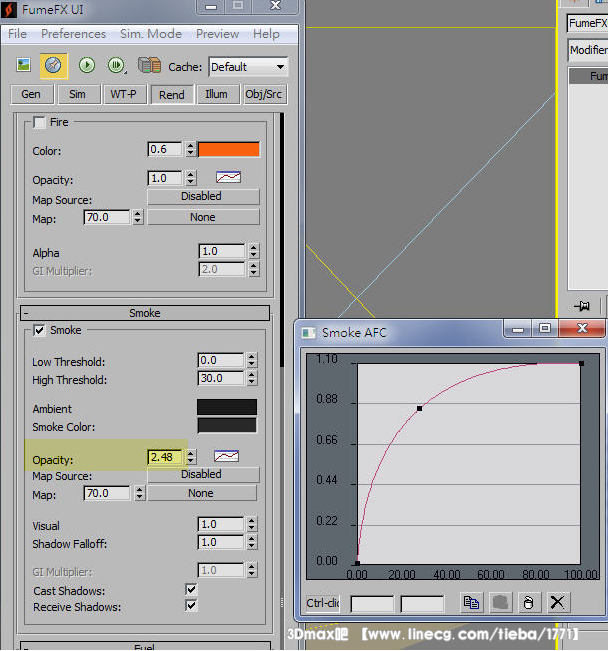
Task: Switch to the Obj/Src tab
Action: [x=264, y=95]
